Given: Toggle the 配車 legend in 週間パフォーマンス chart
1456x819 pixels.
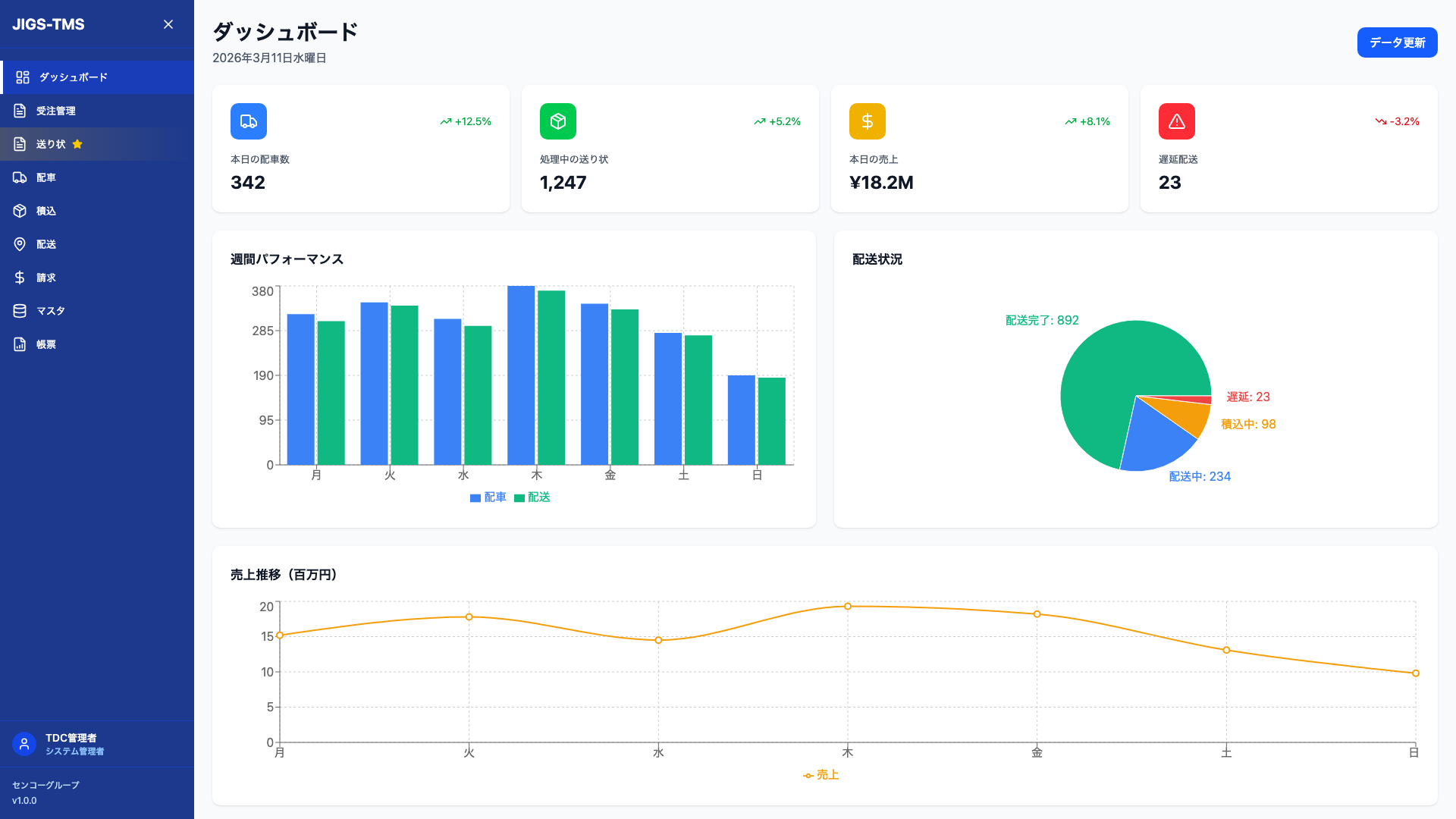Looking at the screenshot, I should [488, 497].
